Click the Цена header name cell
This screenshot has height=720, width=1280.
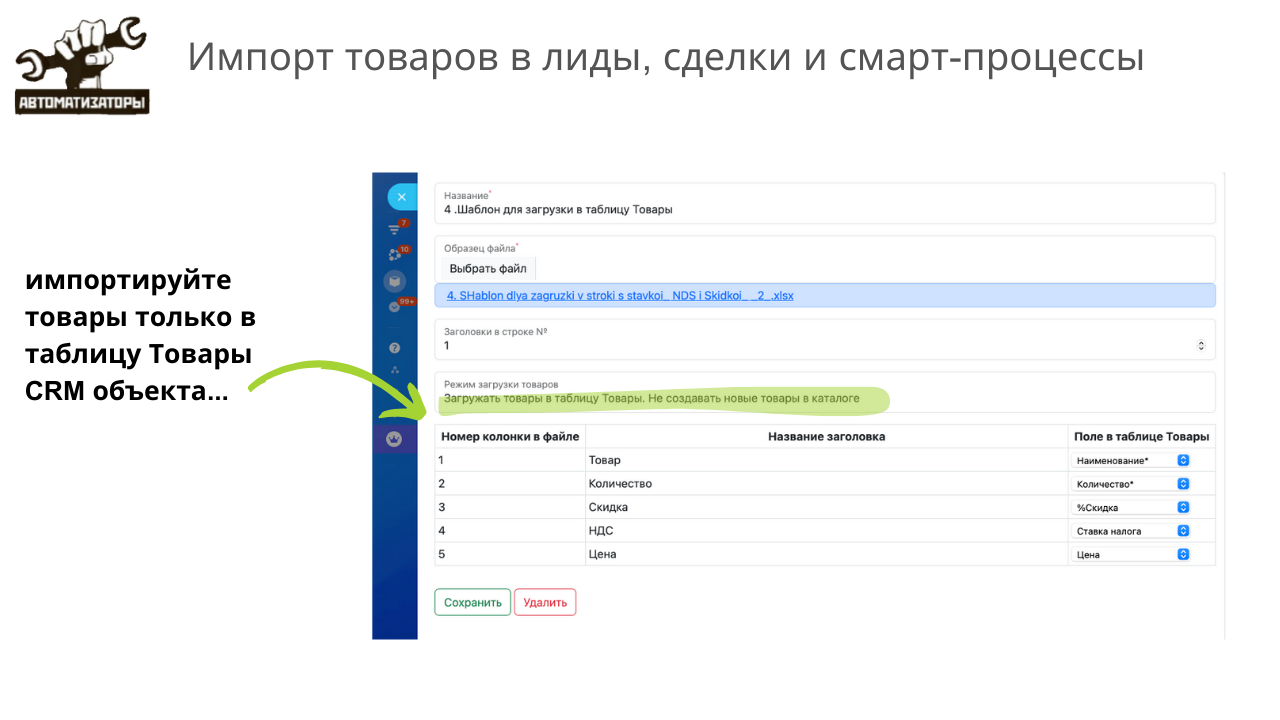tap(826, 554)
